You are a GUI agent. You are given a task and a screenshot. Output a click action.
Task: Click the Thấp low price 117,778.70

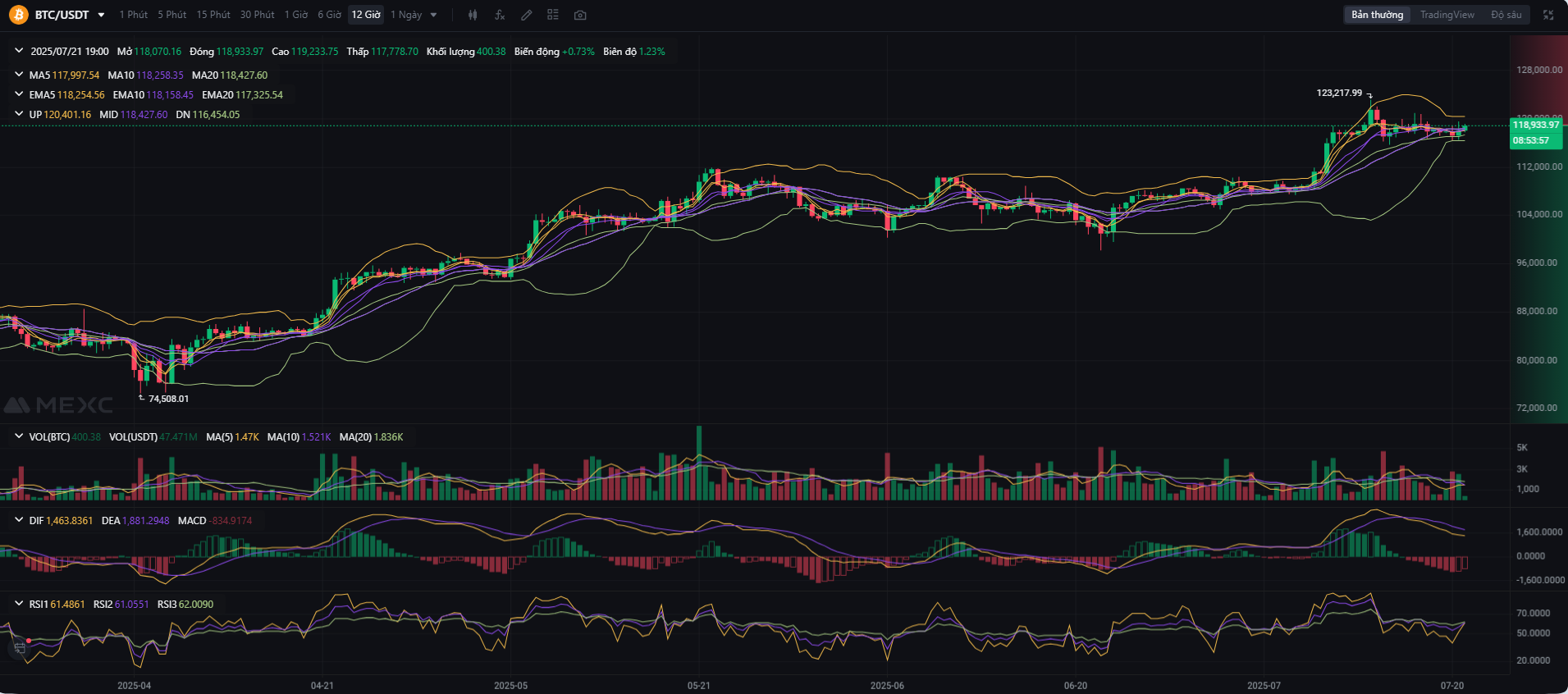(x=395, y=51)
